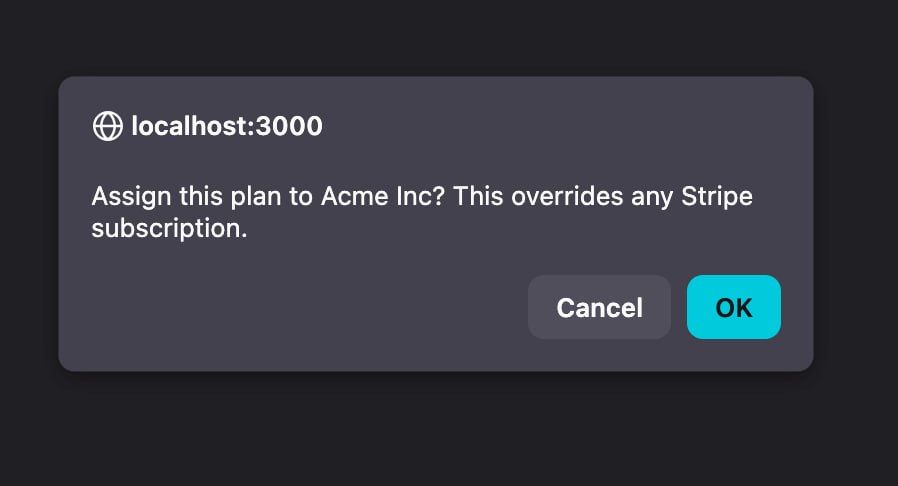Click "Acme Inc?" in the dialog text
Image resolution: width=898 pixels, height=486 pixels.
tap(383, 196)
